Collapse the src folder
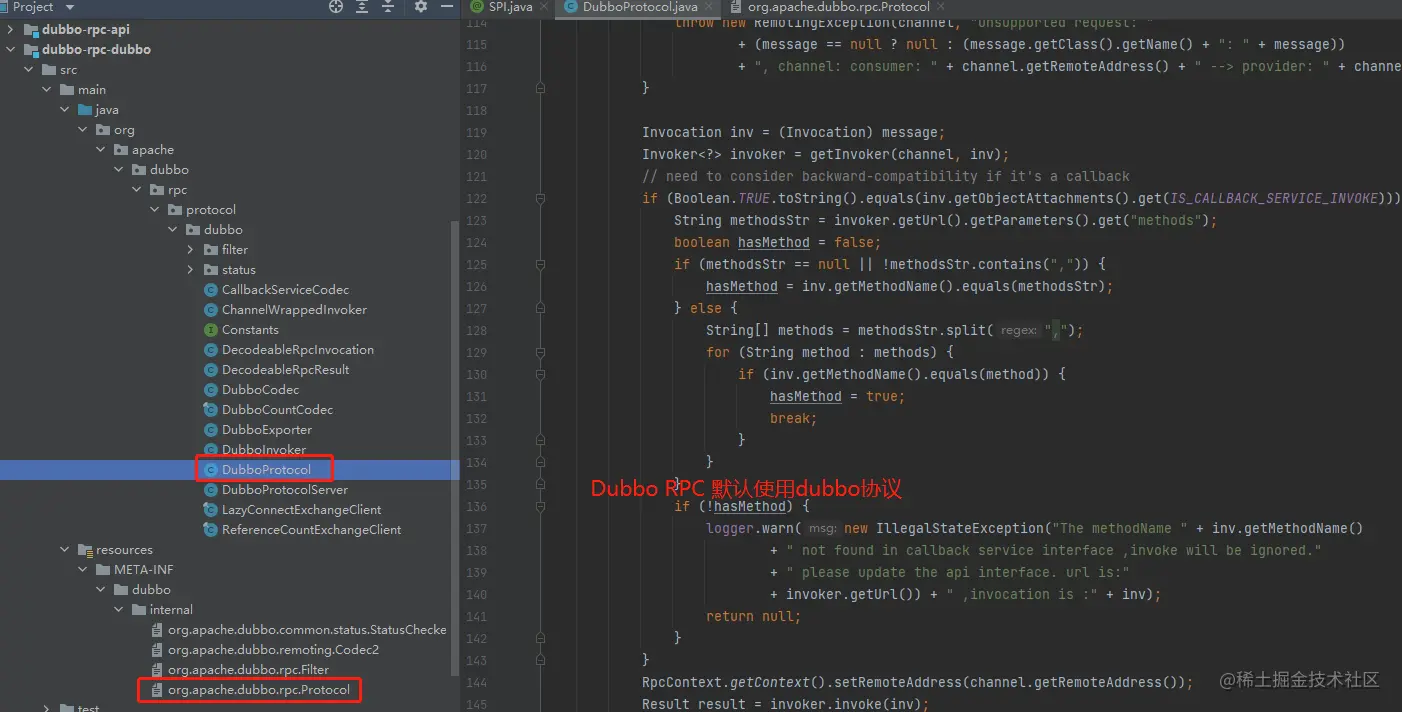 29,70
